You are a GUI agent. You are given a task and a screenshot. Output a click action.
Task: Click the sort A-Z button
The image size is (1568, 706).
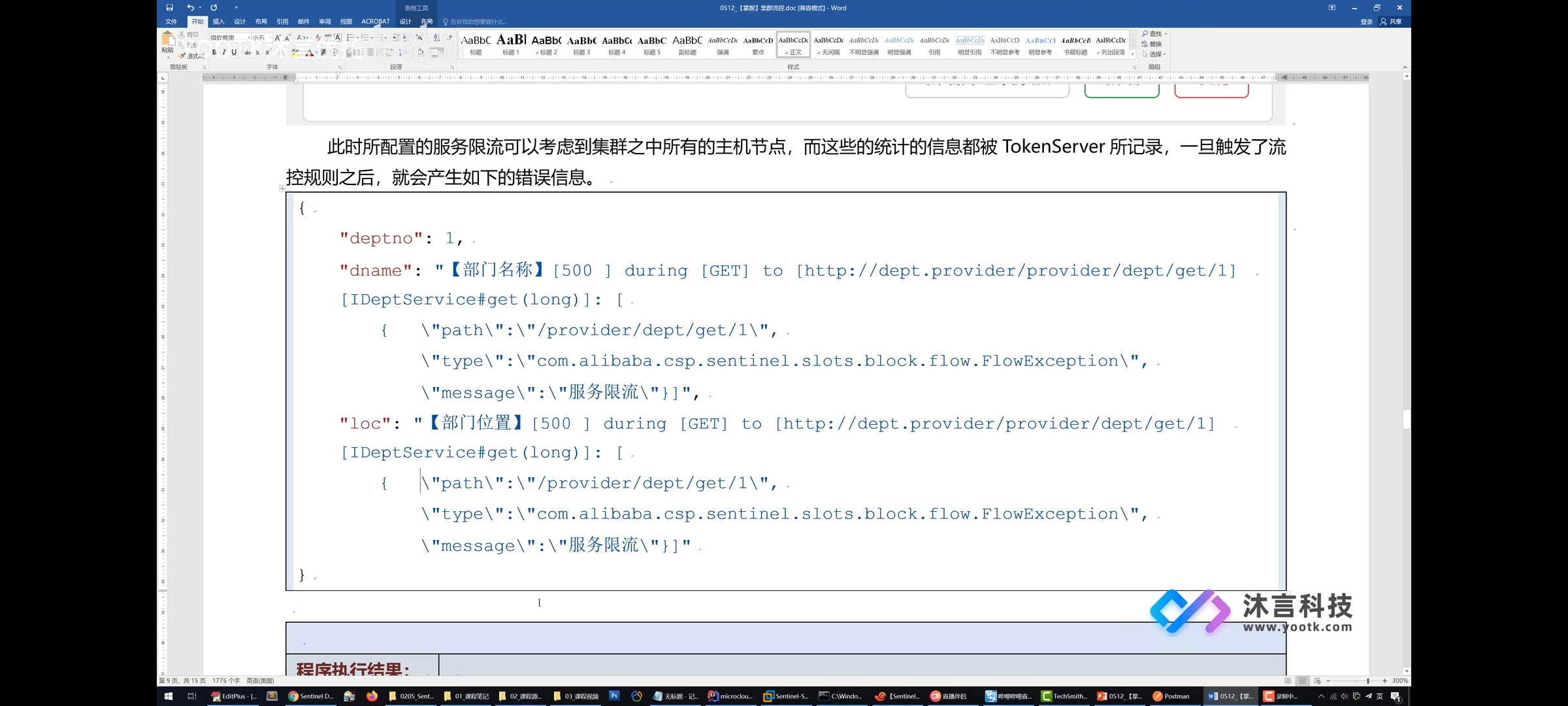point(436,37)
